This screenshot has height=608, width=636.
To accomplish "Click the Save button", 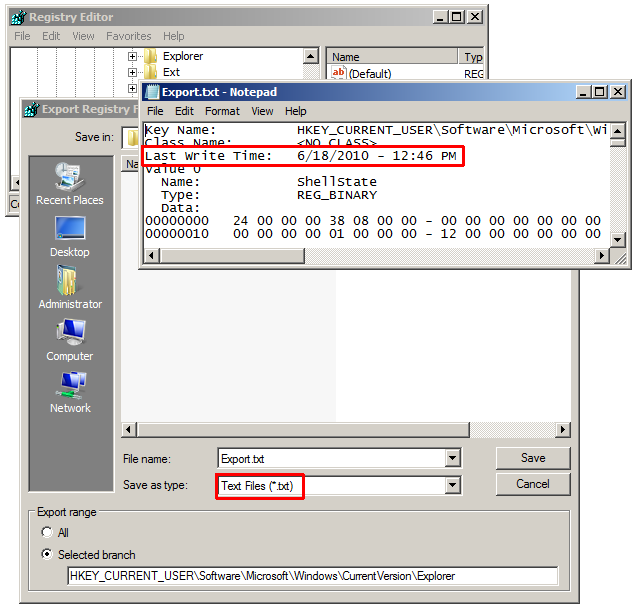I will click(x=533, y=458).
